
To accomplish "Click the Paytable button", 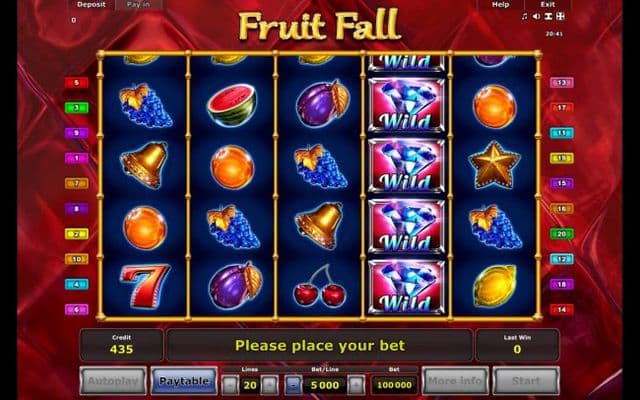I will pyautogui.click(x=184, y=381).
